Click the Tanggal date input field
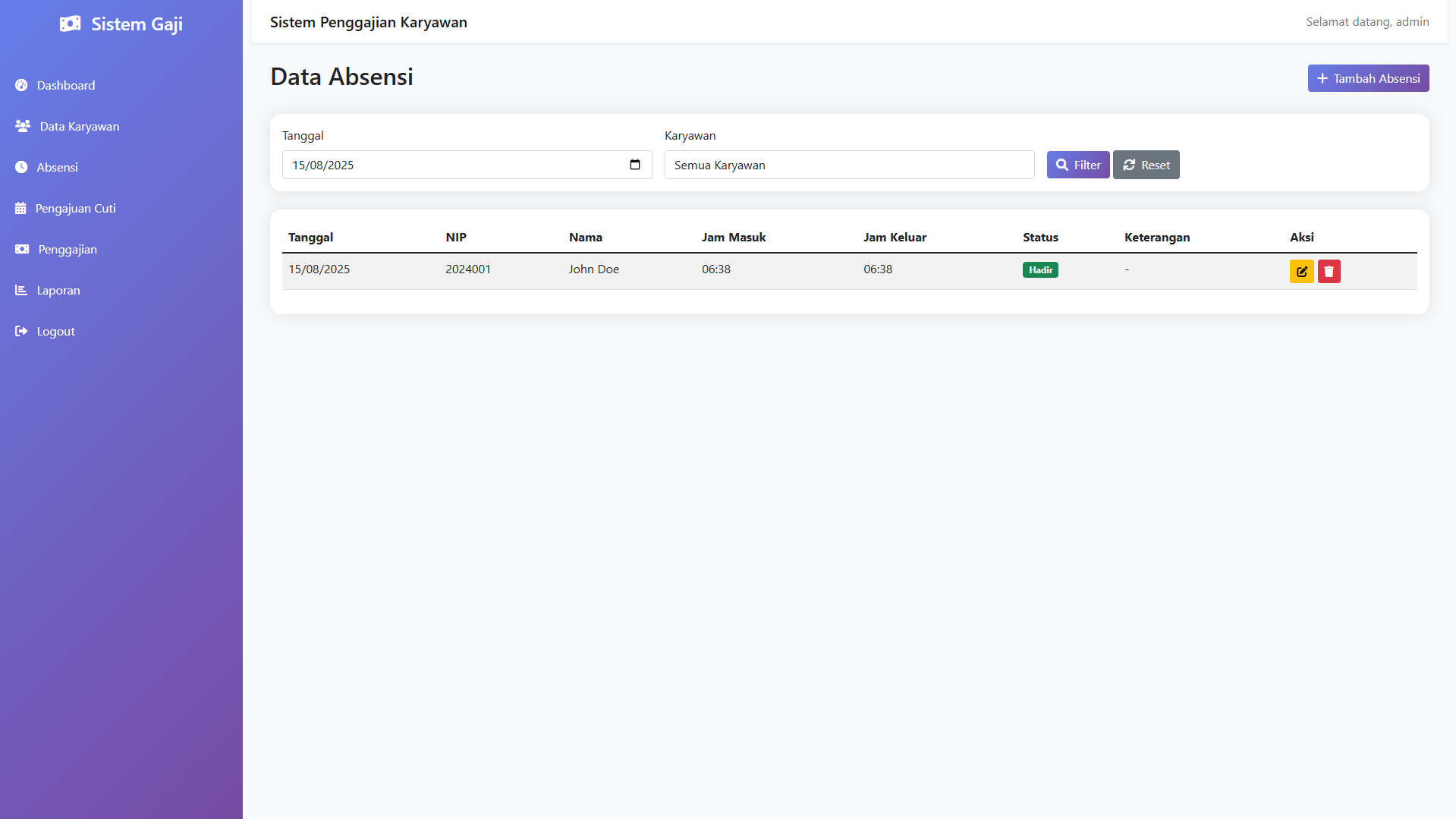Screen dimensions: 1456x819 (x=455, y=165)
